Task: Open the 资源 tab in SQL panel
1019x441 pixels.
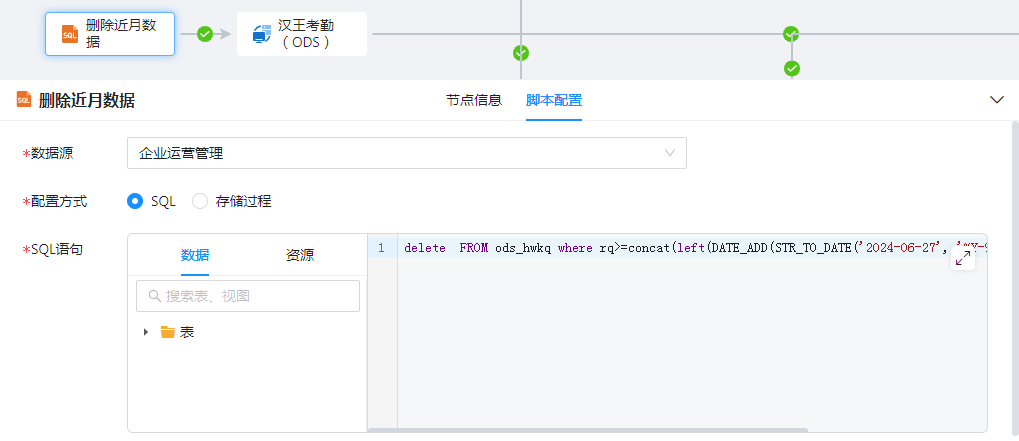Action: (x=300, y=255)
